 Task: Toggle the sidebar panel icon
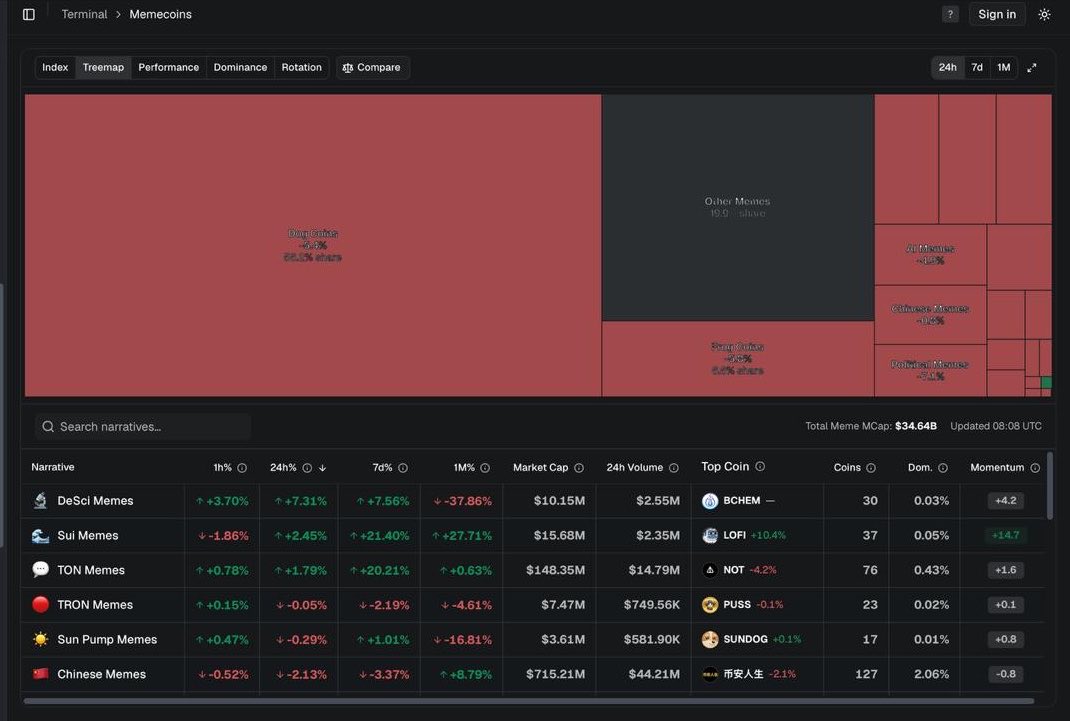[29, 14]
